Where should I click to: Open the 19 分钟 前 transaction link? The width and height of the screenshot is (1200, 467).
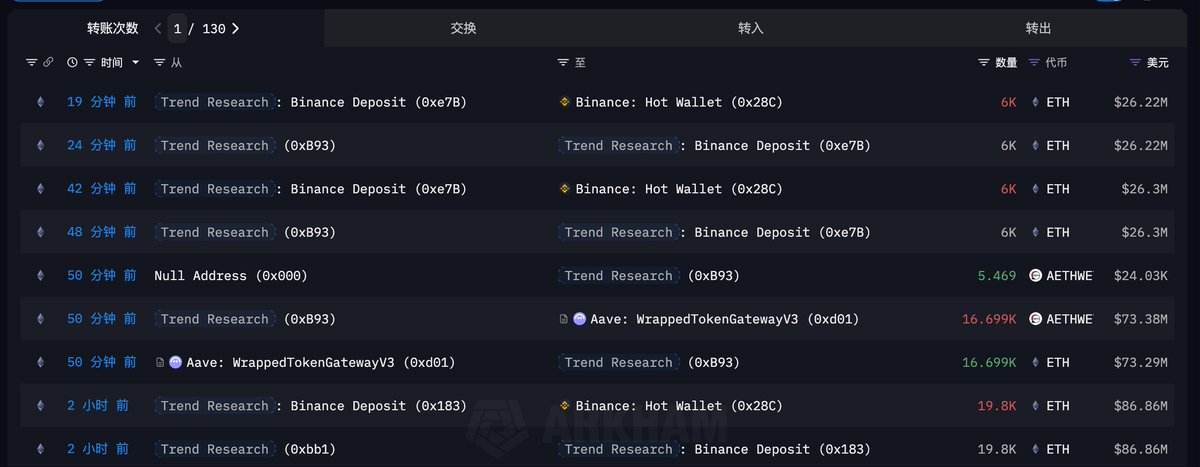101,102
